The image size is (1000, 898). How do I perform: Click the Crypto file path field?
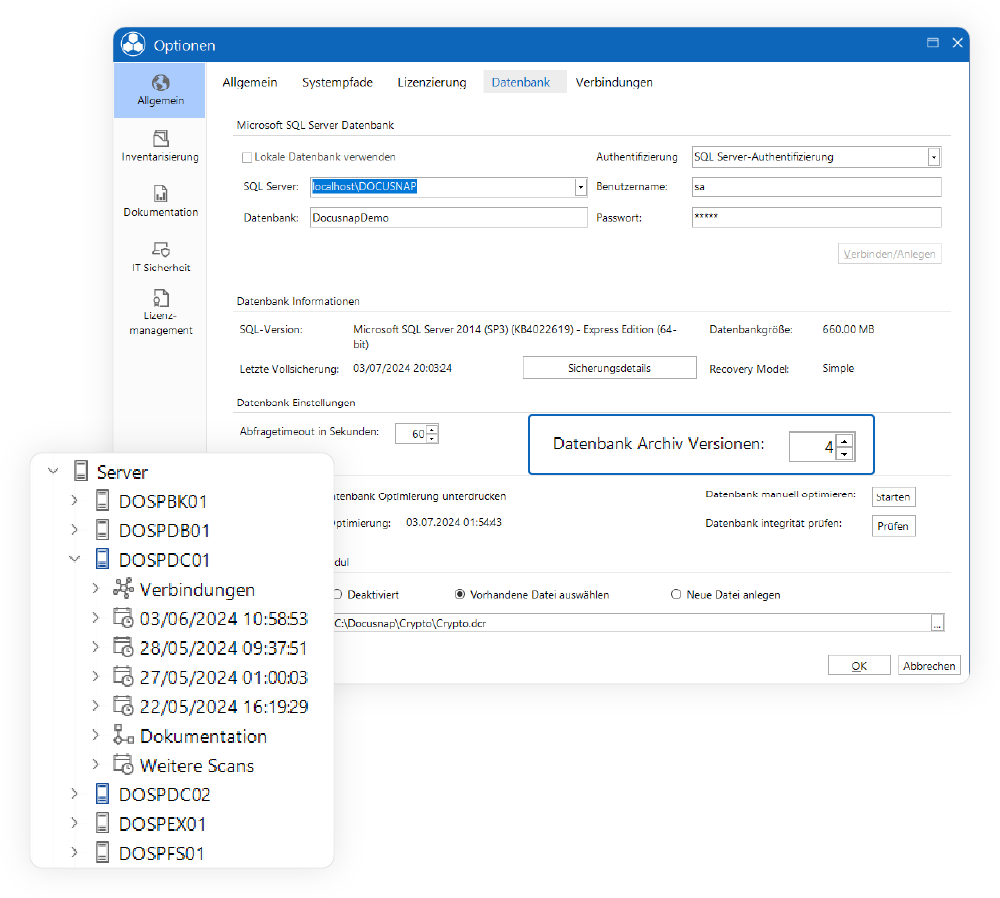[x=631, y=623]
